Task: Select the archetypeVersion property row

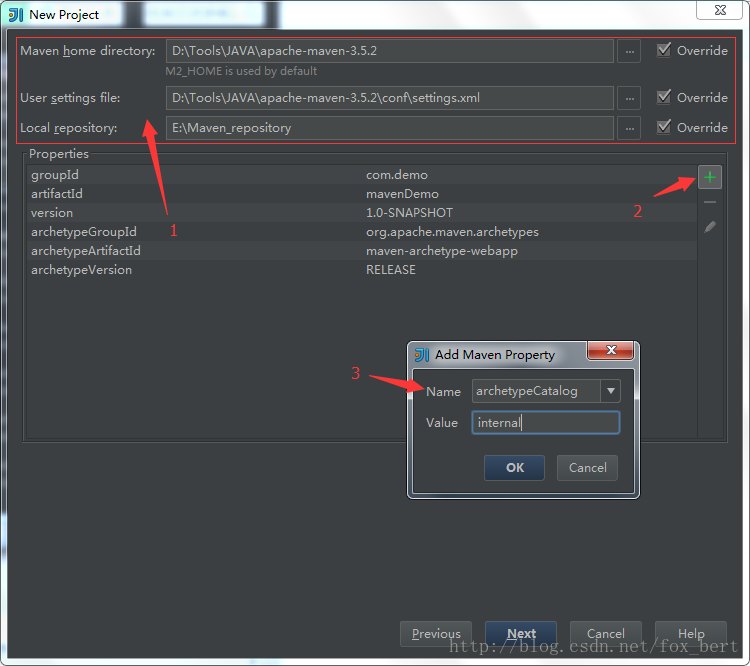Action: [362, 270]
